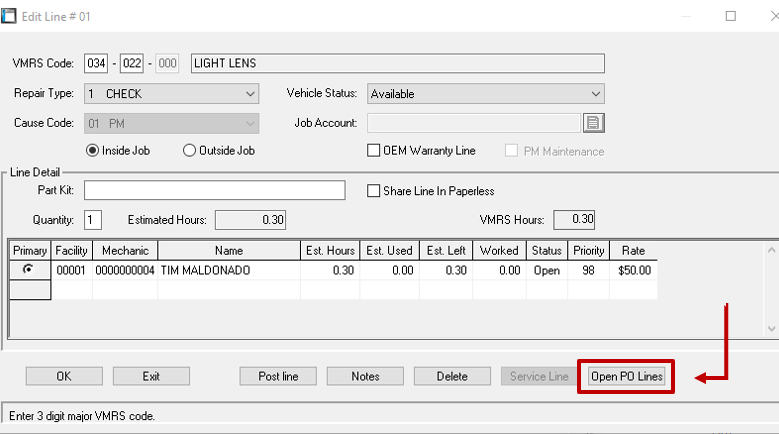Image resolution: width=779 pixels, height=434 pixels.
Task: Select the Inside Job radio button
Action: point(94,151)
